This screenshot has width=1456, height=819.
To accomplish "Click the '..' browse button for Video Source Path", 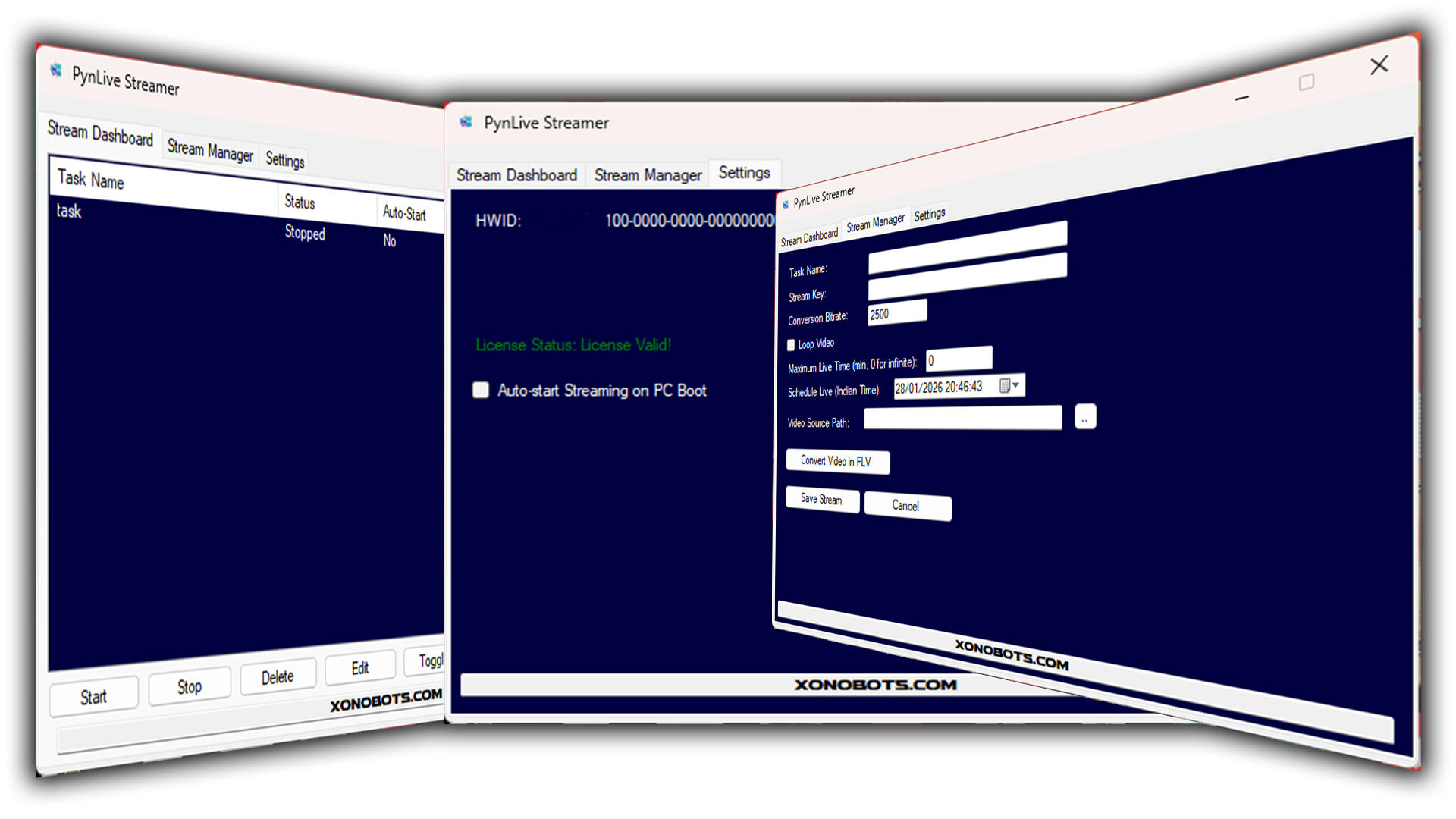I will pyautogui.click(x=1085, y=418).
